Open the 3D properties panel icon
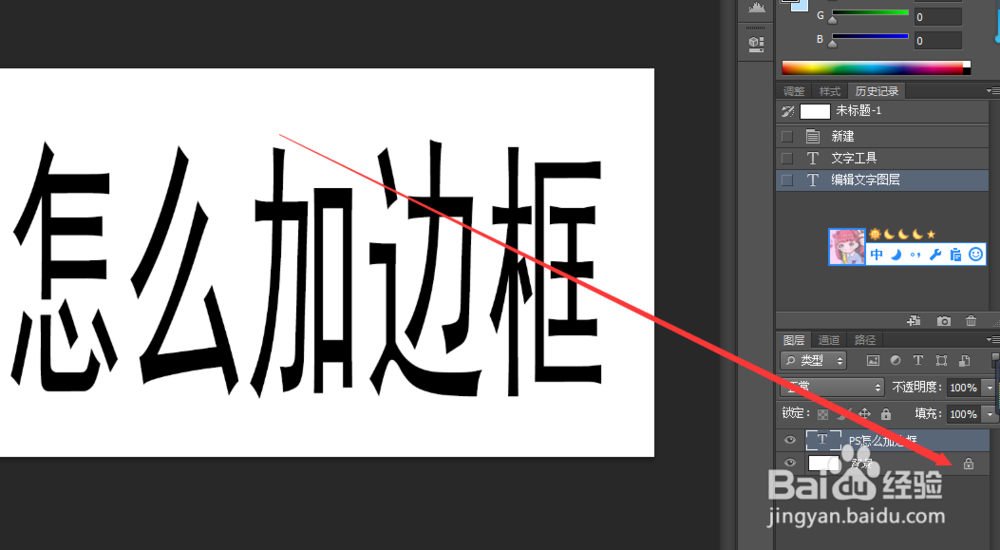The image size is (1000, 550). click(756, 43)
